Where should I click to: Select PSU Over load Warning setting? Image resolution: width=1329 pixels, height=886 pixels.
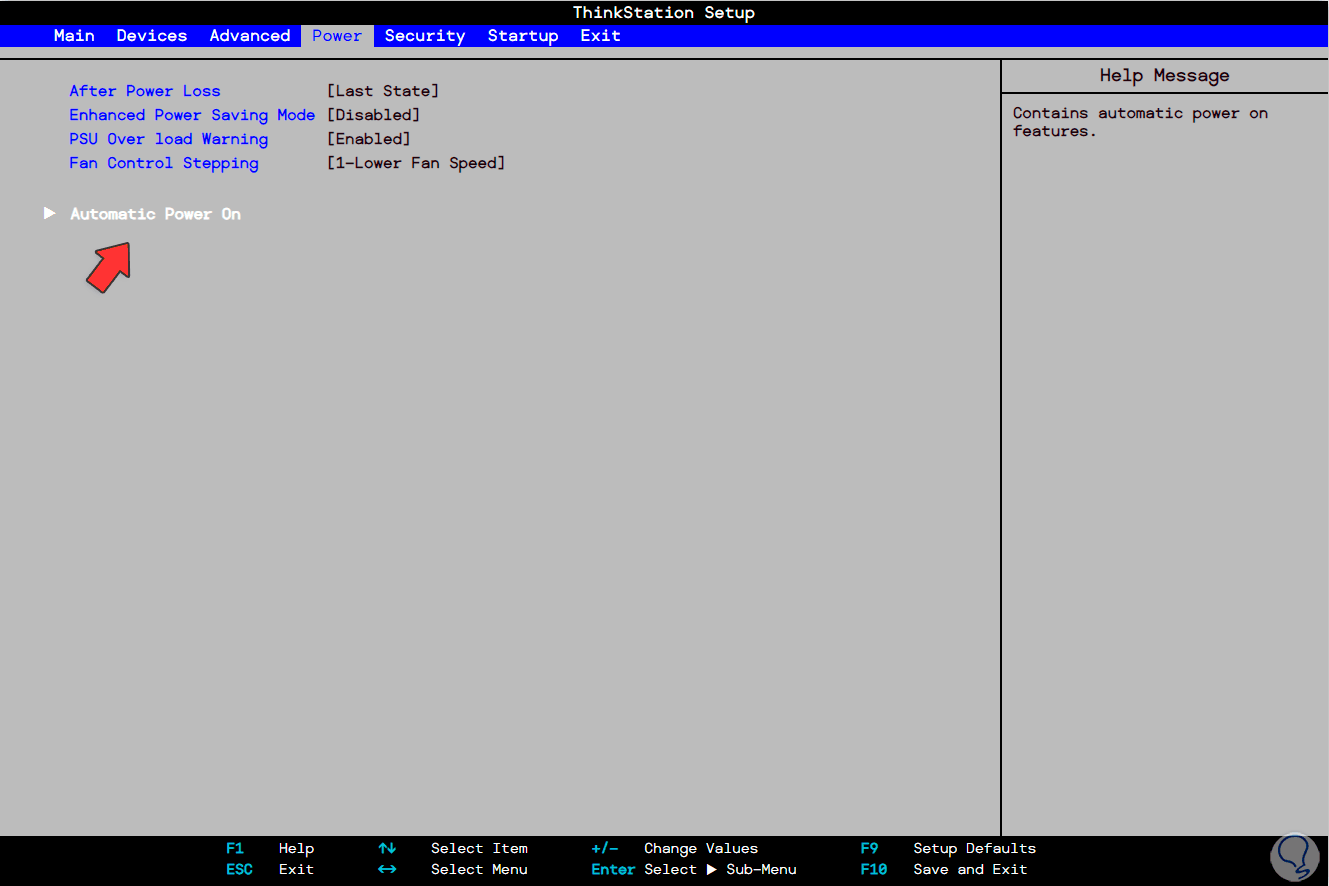(169, 139)
